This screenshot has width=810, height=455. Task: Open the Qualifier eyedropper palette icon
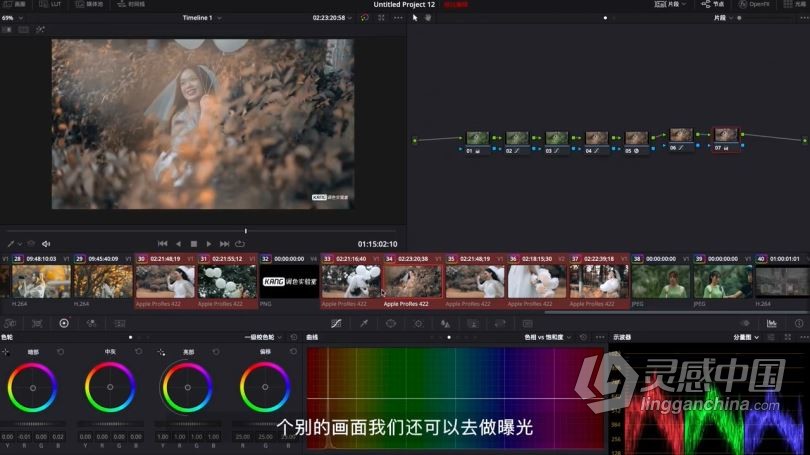(364, 323)
